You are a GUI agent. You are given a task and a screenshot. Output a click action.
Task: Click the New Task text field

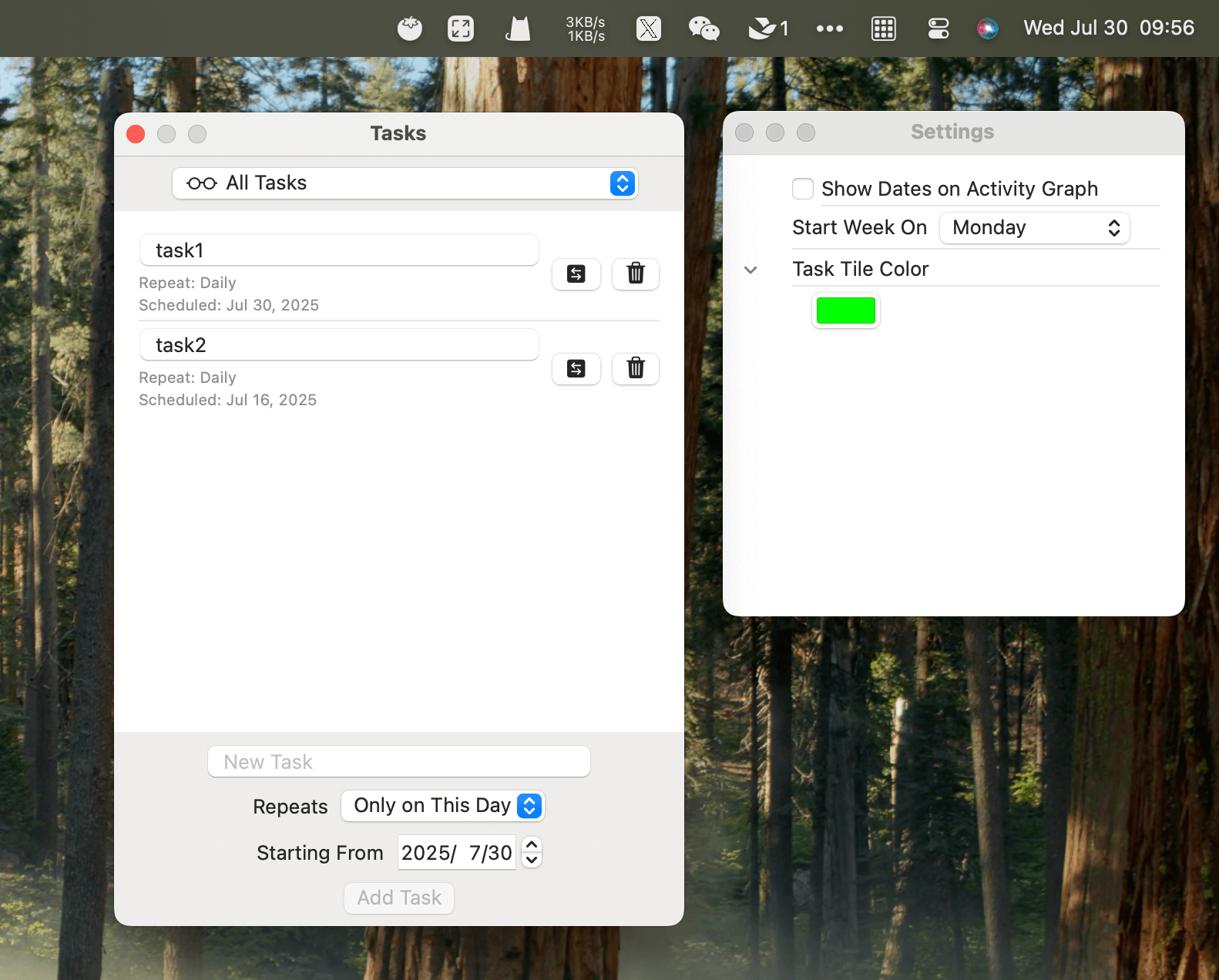[398, 762]
